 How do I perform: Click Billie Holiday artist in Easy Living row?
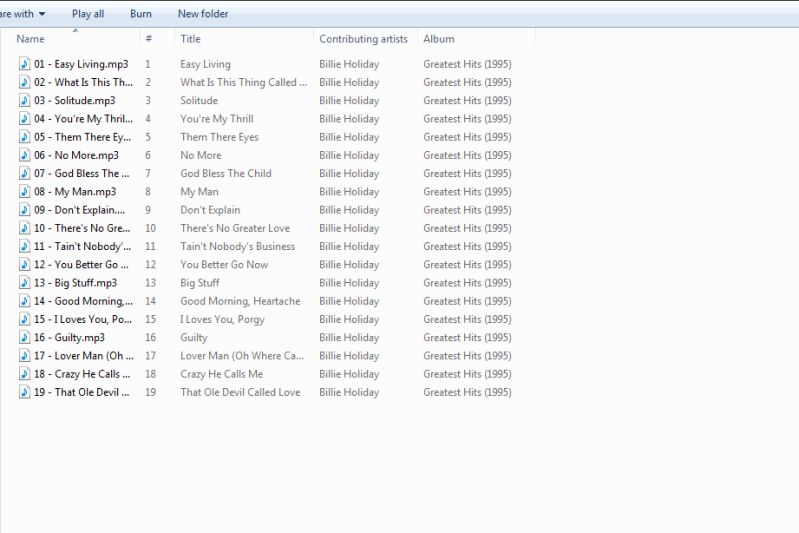point(349,64)
